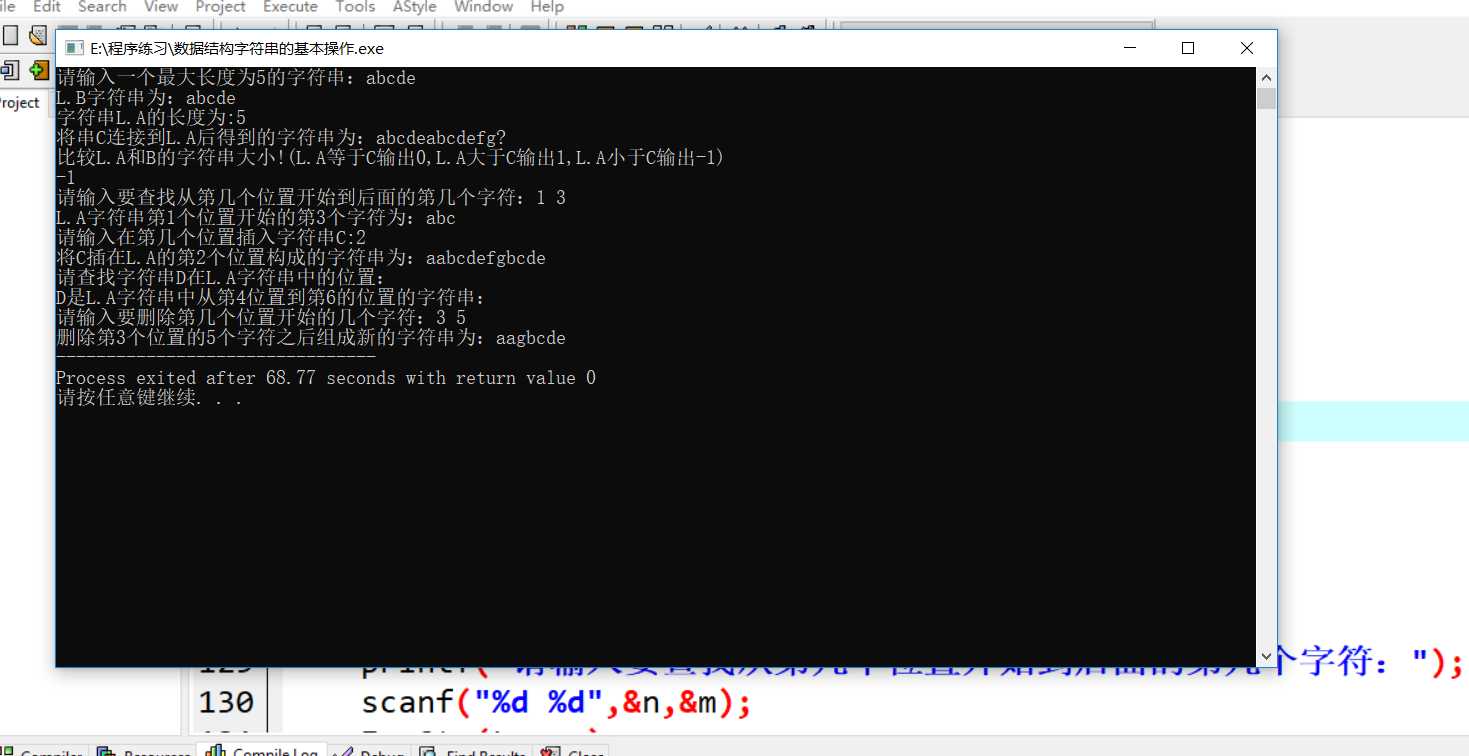Open the Window menu in Dev-C++

click(483, 7)
